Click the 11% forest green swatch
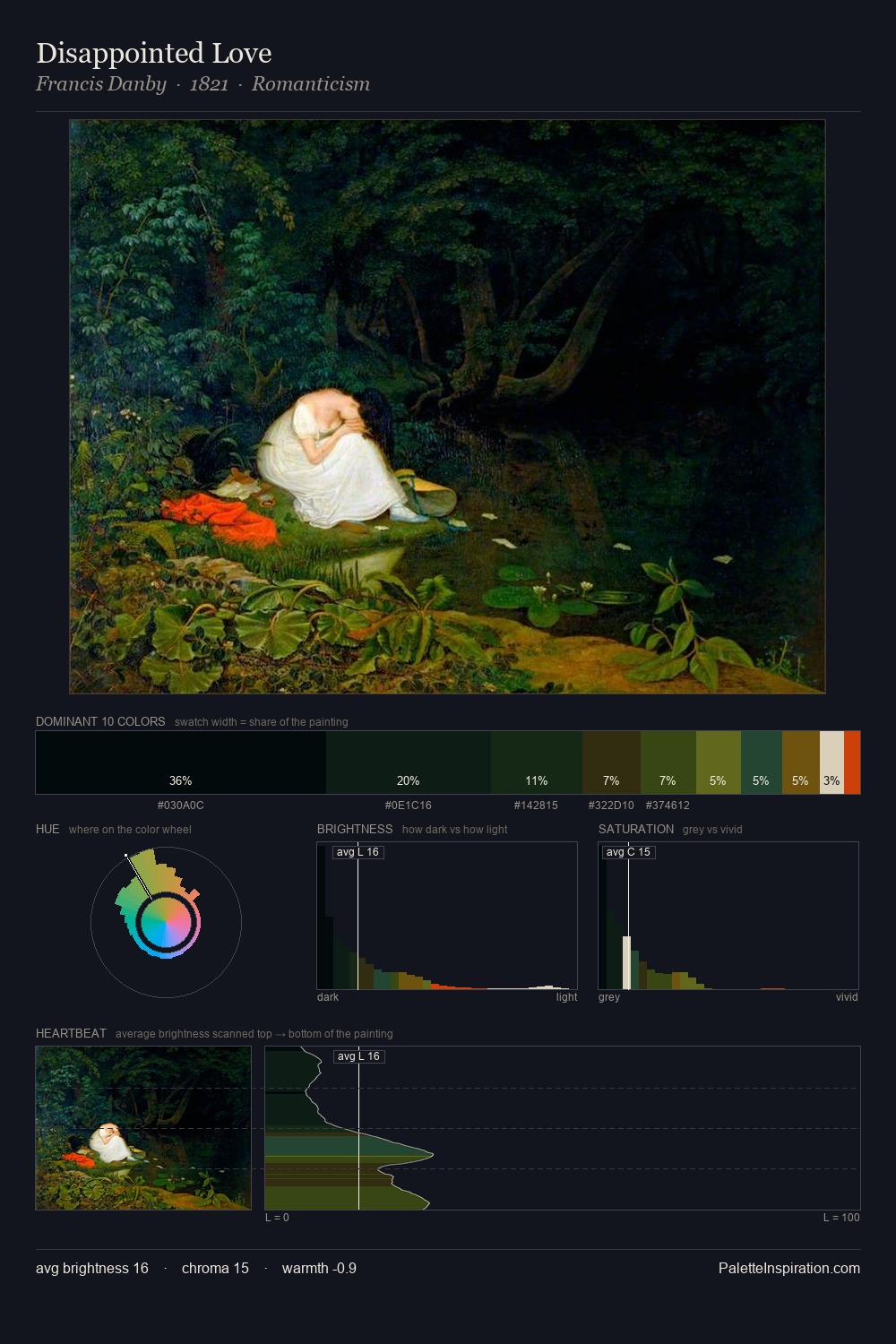The width and height of the screenshot is (896, 1344). [537, 762]
